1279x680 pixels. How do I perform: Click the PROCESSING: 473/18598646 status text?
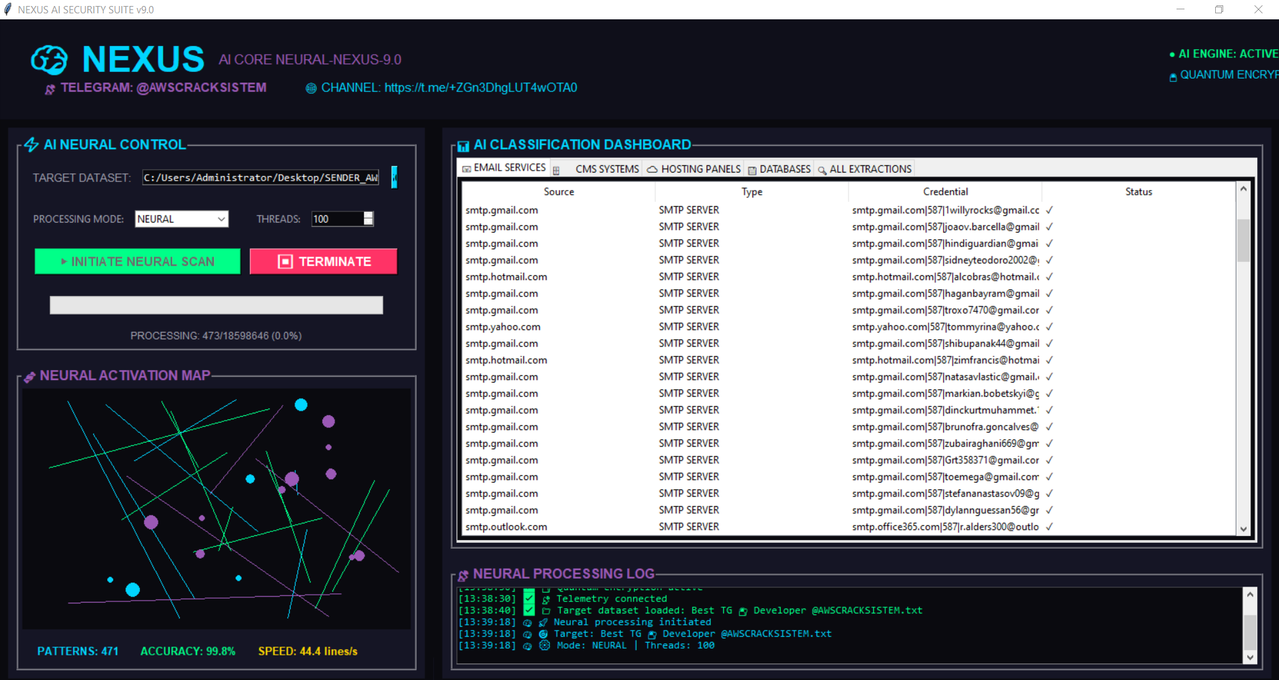(216, 336)
